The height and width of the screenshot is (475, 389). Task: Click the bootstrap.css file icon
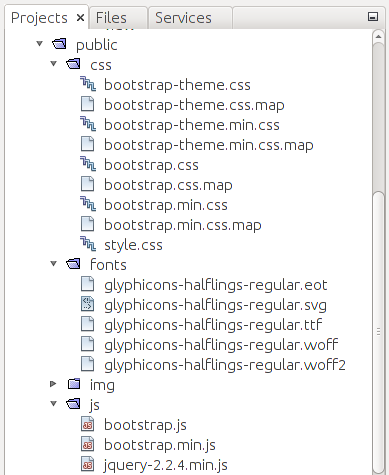pos(88,164)
